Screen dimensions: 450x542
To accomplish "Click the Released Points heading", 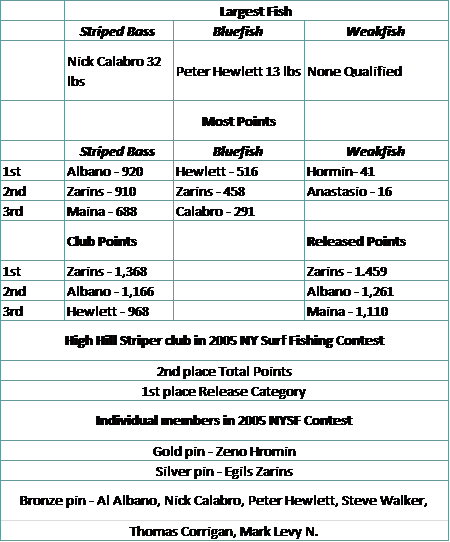I will (376, 241).
